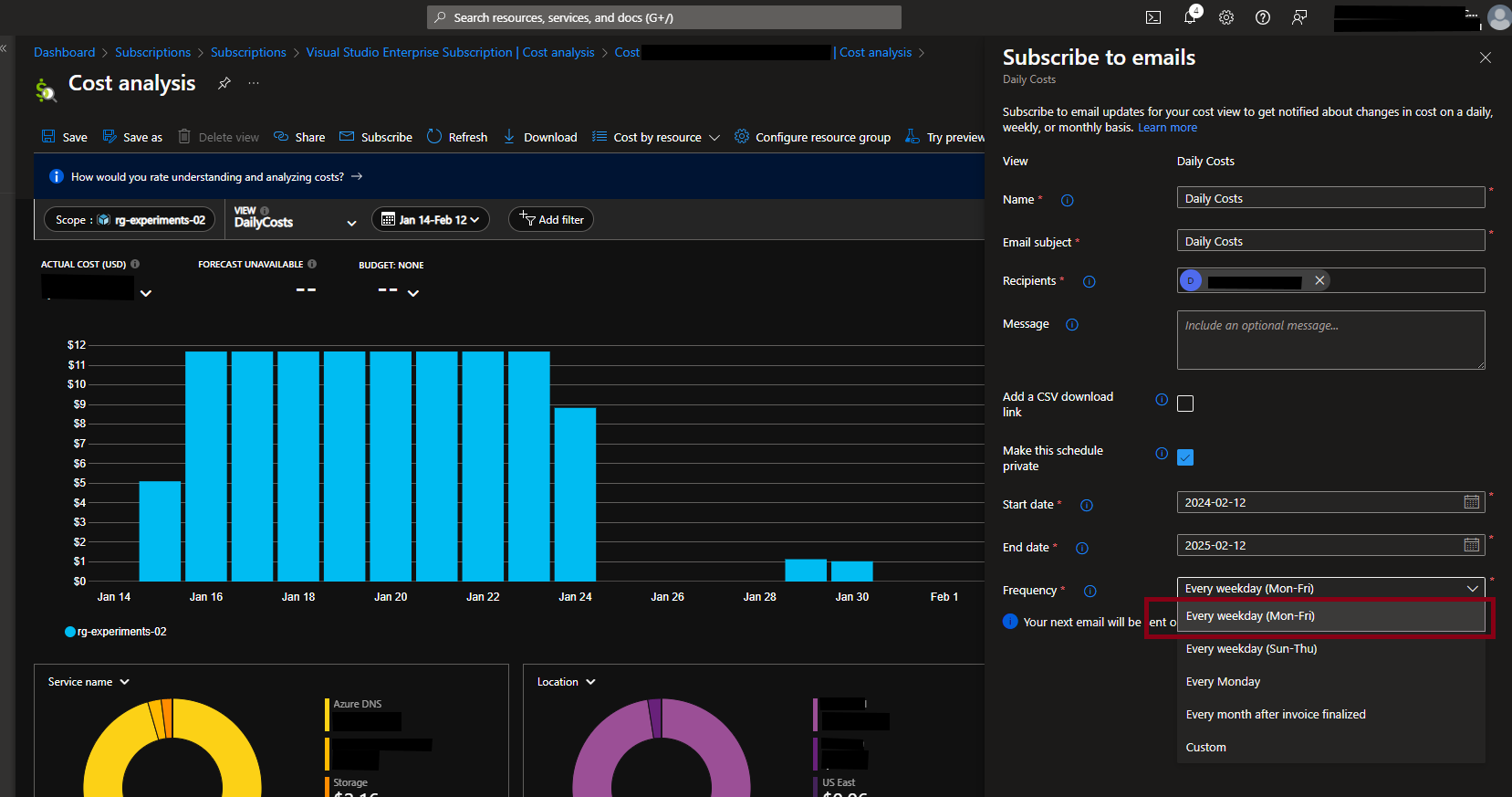Select Every month after invoice finalized
The height and width of the screenshot is (797, 1512).
pyautogui.click(x=1331, y=715)
